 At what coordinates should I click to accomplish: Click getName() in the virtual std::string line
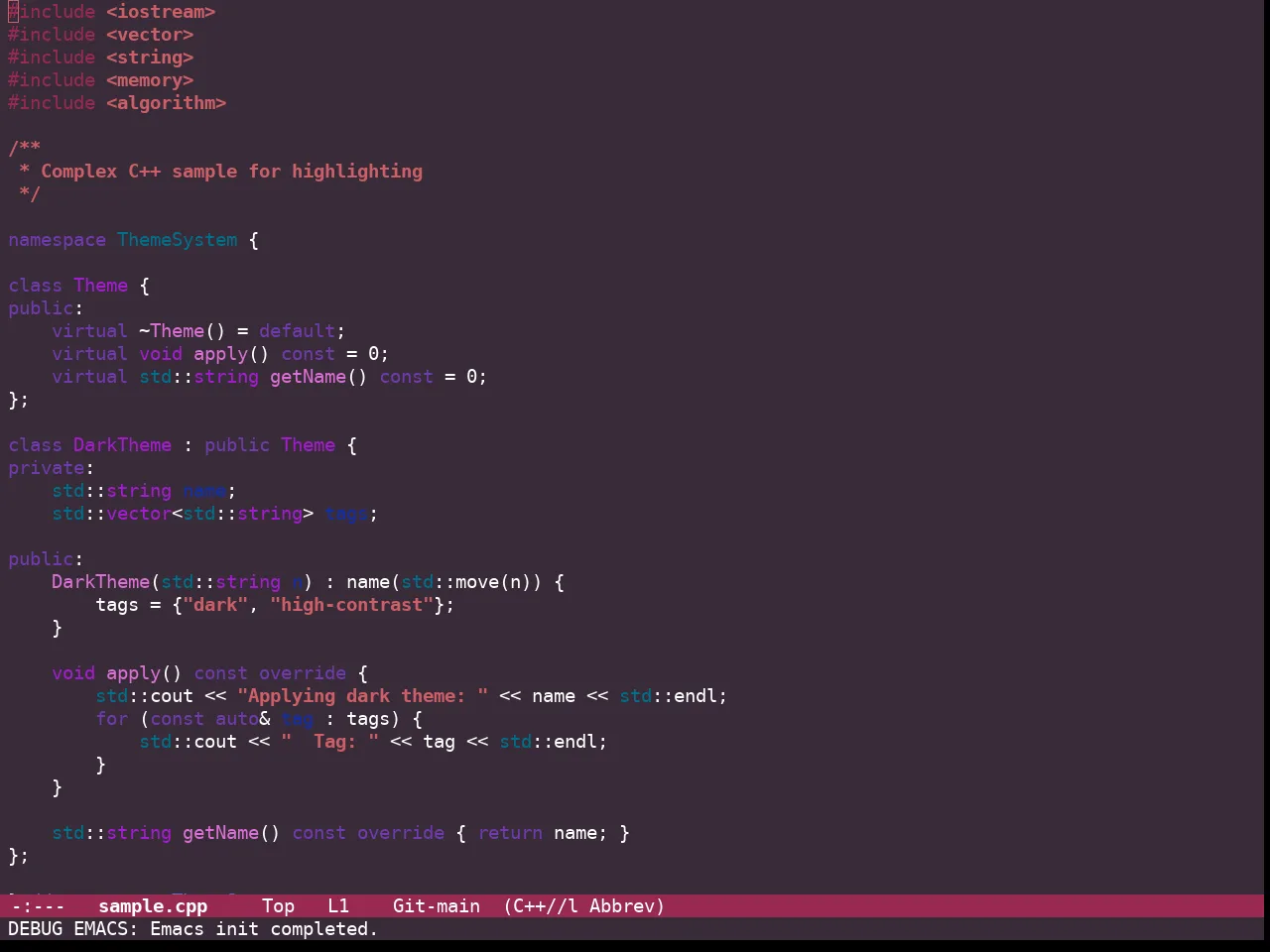click(x=318, y=377)
